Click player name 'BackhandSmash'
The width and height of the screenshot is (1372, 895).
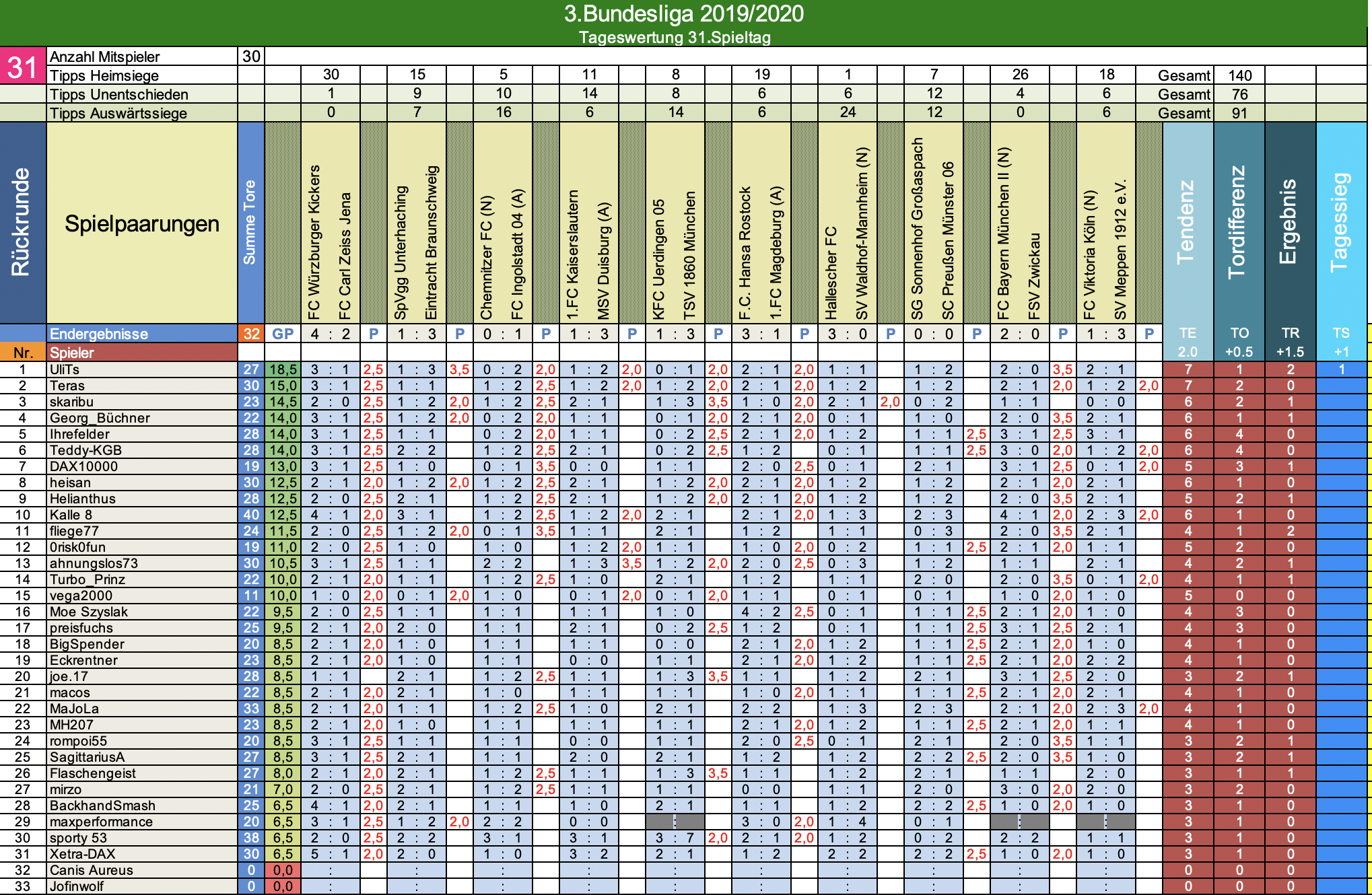102,805
